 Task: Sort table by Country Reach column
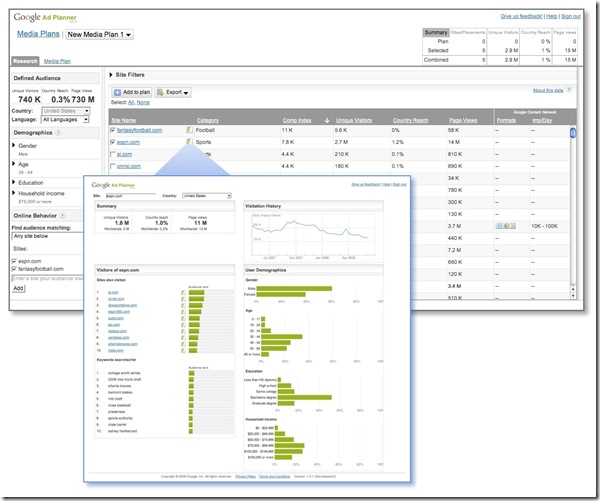click(410, 121)
